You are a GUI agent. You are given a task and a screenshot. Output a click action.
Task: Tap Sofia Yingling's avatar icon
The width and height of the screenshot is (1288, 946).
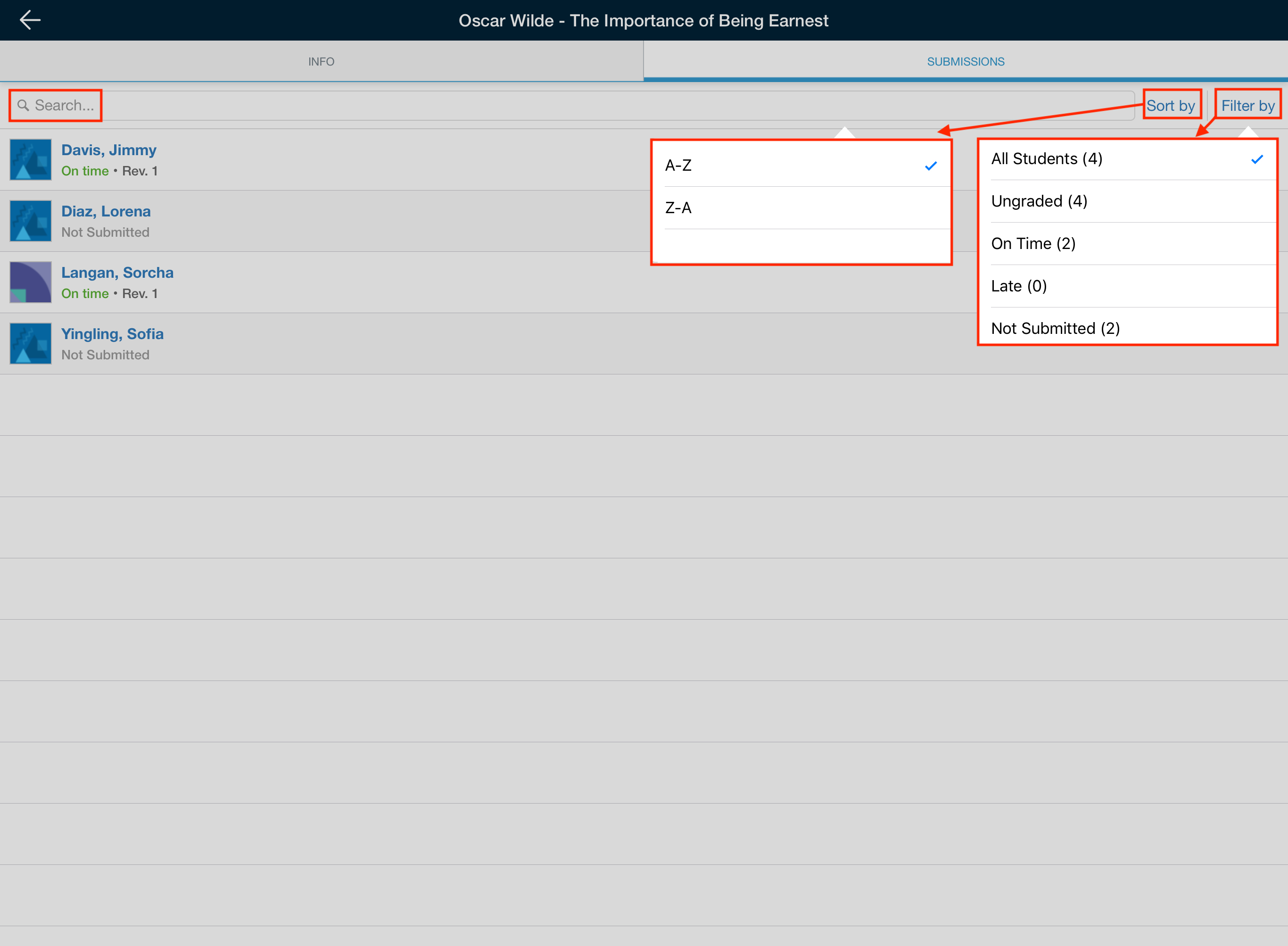point(31,344)
